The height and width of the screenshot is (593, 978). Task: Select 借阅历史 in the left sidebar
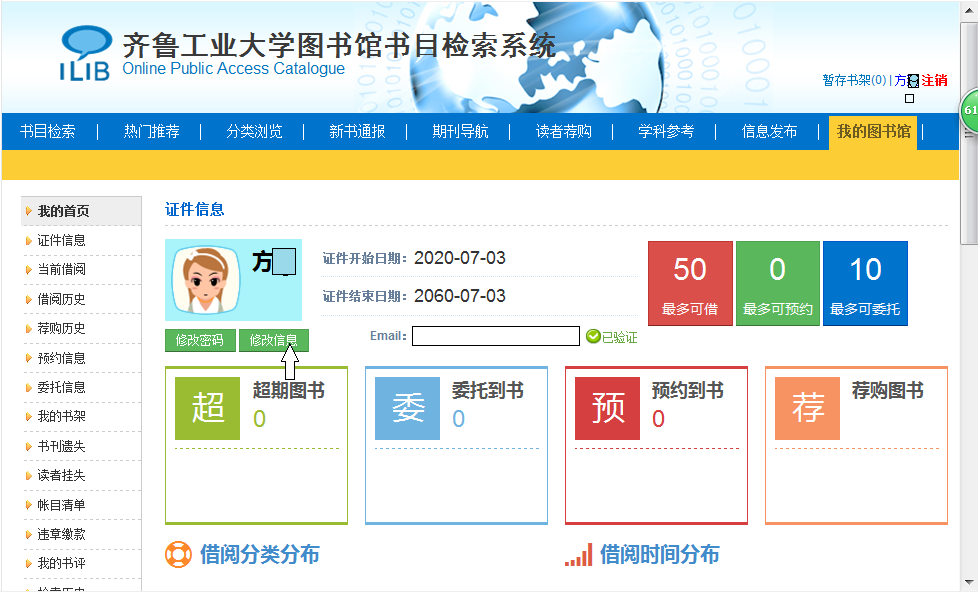(62, 299)
